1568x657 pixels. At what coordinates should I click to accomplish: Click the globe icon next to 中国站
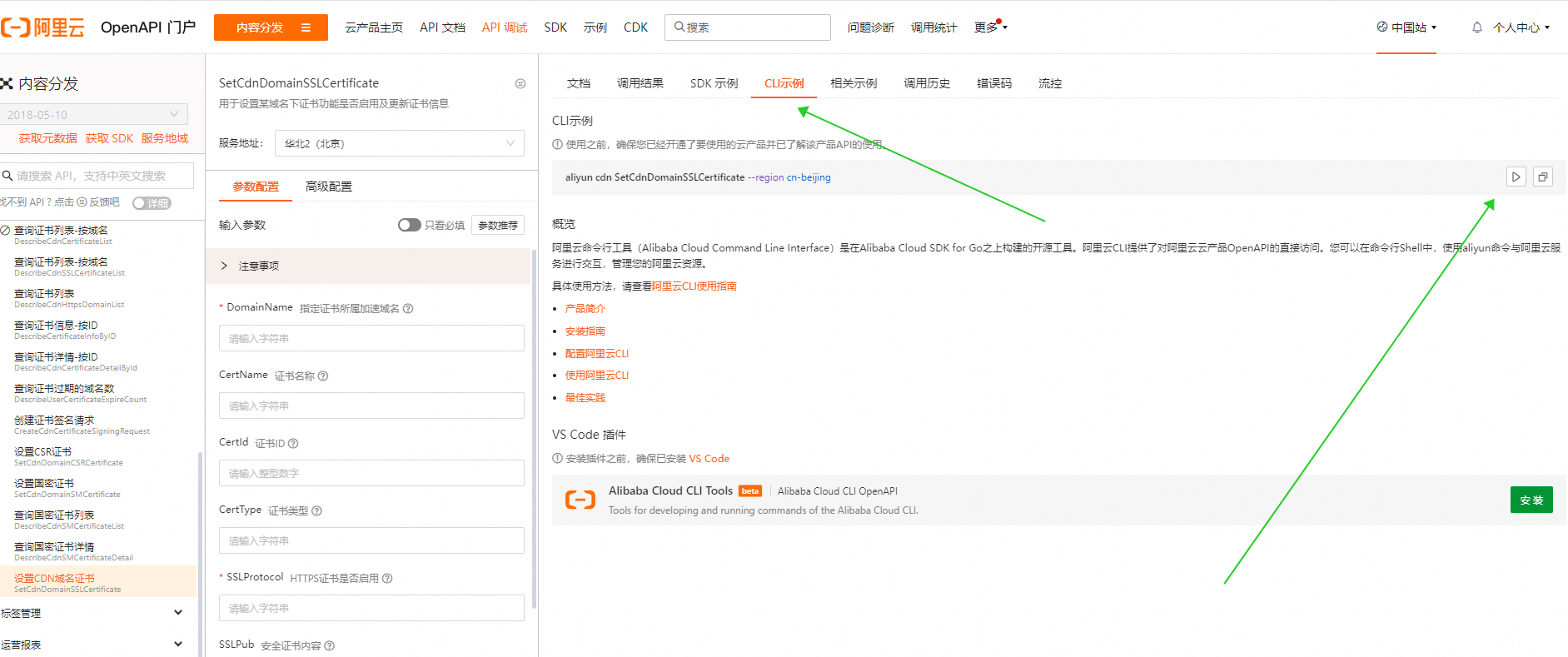click(x=1382, y=27)
